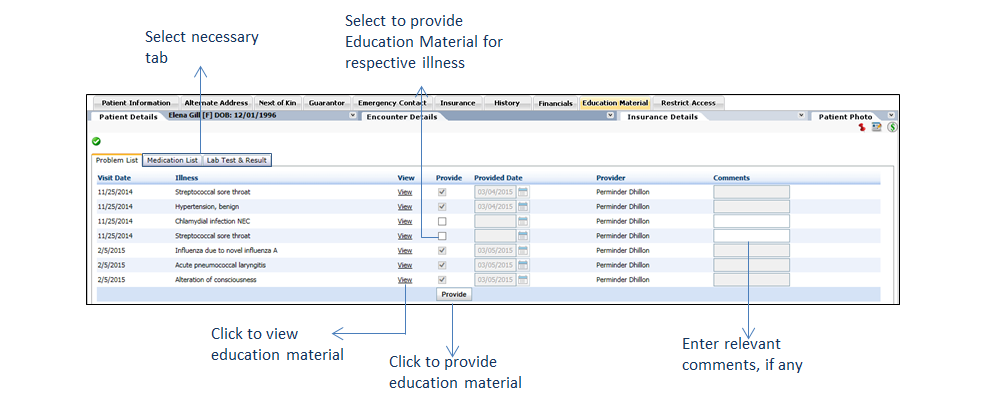Expand the Patient Details dropdown arrow

(x=352, y=116)
